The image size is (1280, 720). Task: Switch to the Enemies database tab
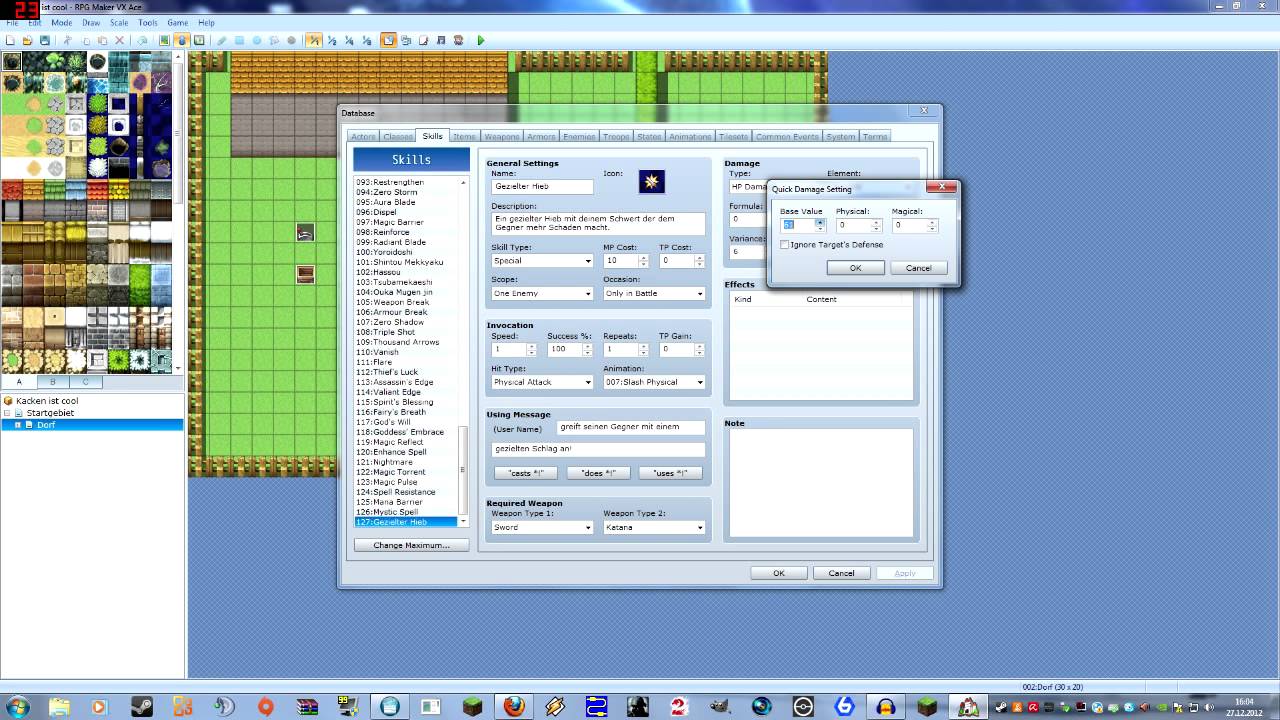(x=579, y=136)
